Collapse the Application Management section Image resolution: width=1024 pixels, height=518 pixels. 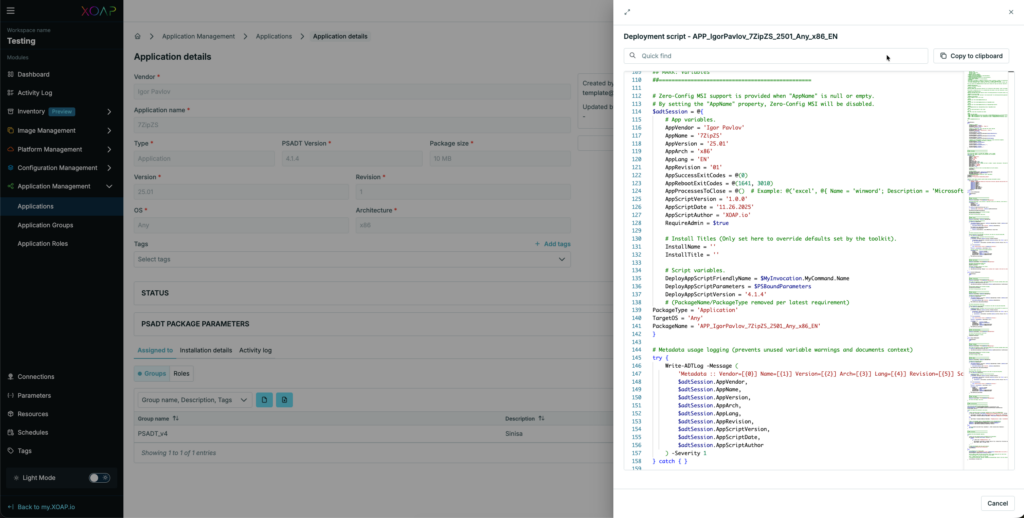click(x=109, y=186)
